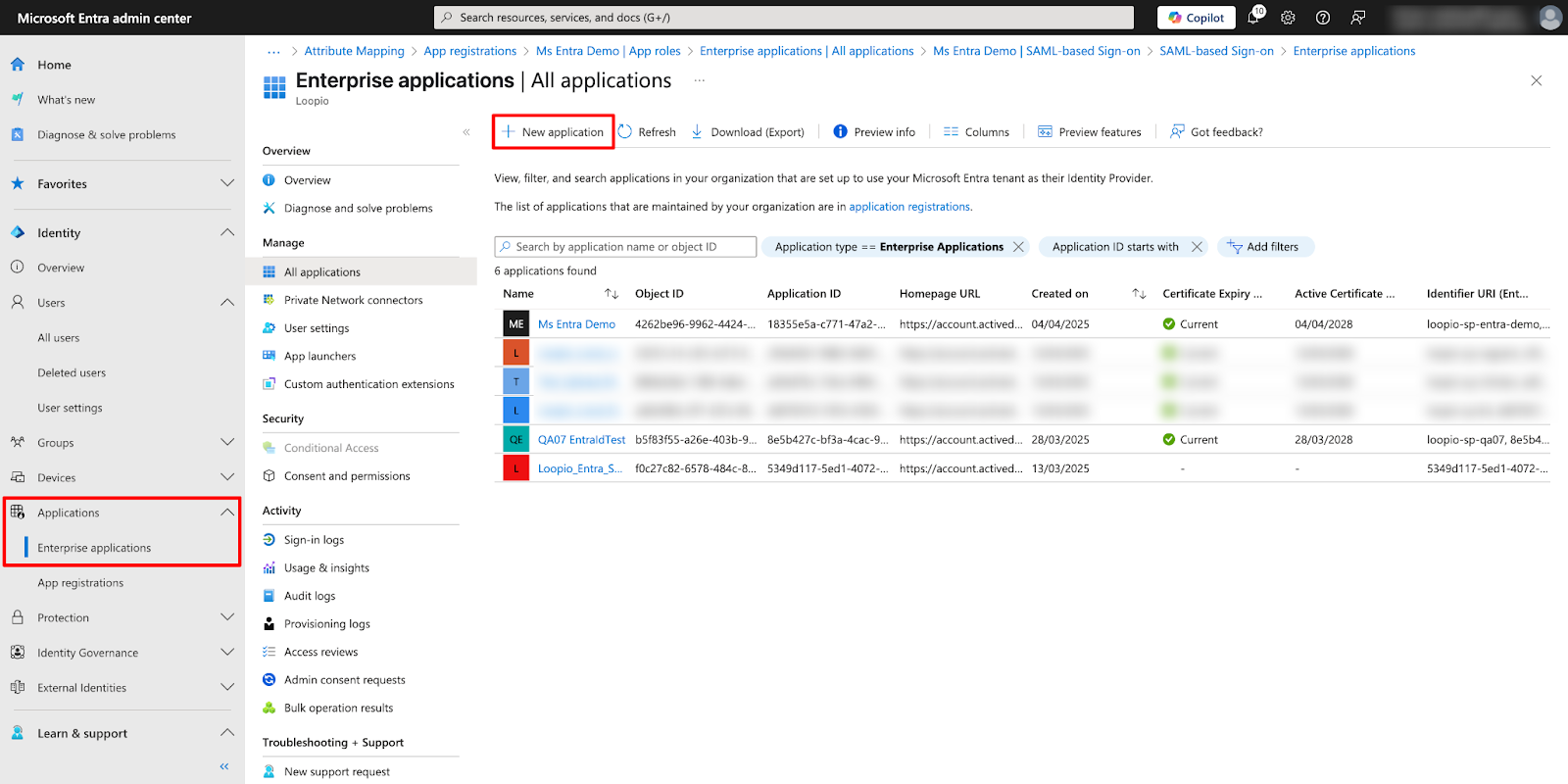Open the notifications bell icon
This screenshot has width=1568, height=784.
[x=1253, y=18]
